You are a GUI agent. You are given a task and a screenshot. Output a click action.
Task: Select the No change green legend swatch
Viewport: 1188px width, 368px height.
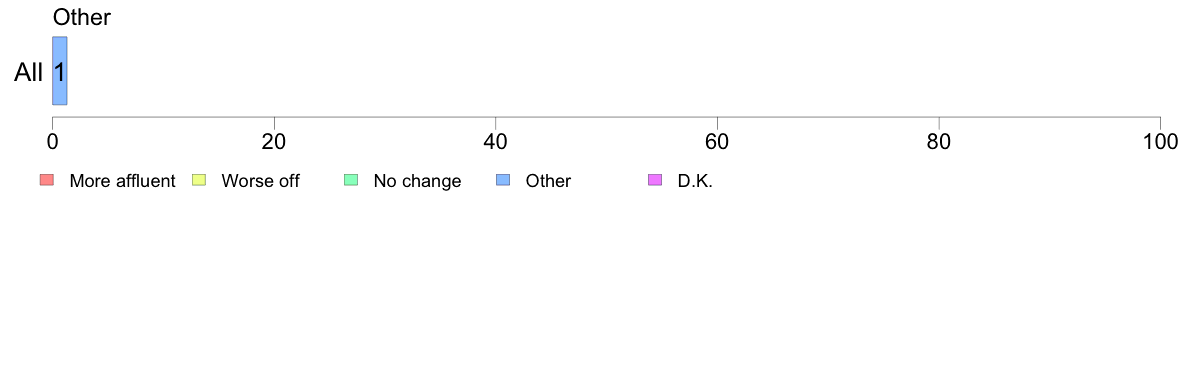click(351, 180)
